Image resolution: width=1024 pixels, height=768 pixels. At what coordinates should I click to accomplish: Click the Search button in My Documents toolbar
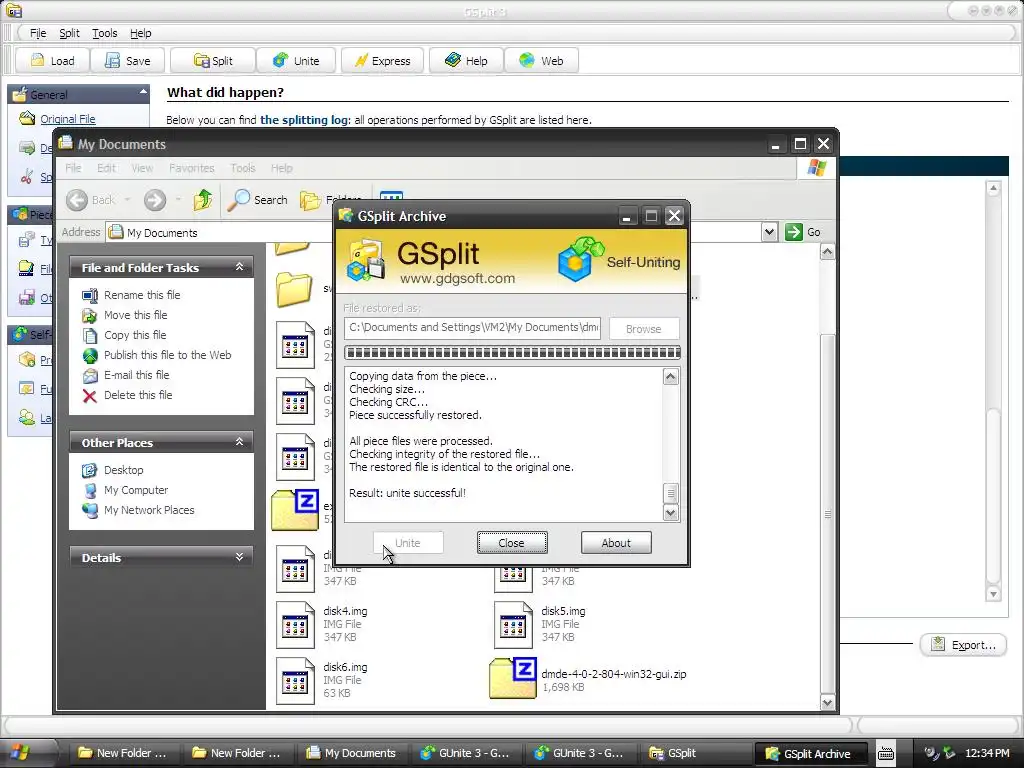[257, 200]
